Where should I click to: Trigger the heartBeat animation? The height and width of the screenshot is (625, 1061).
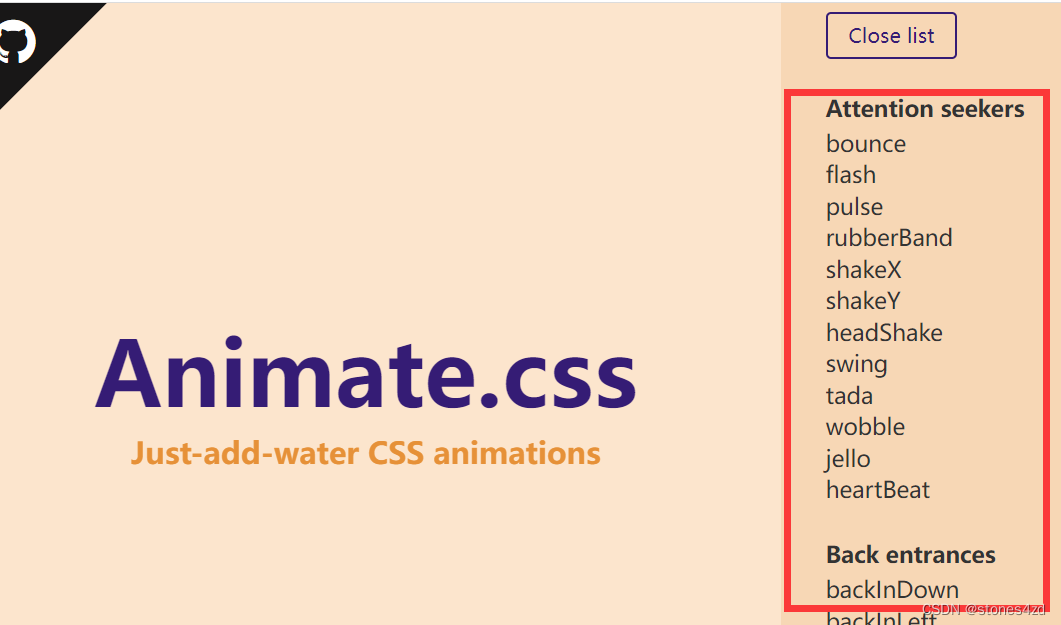pos(878,490)
